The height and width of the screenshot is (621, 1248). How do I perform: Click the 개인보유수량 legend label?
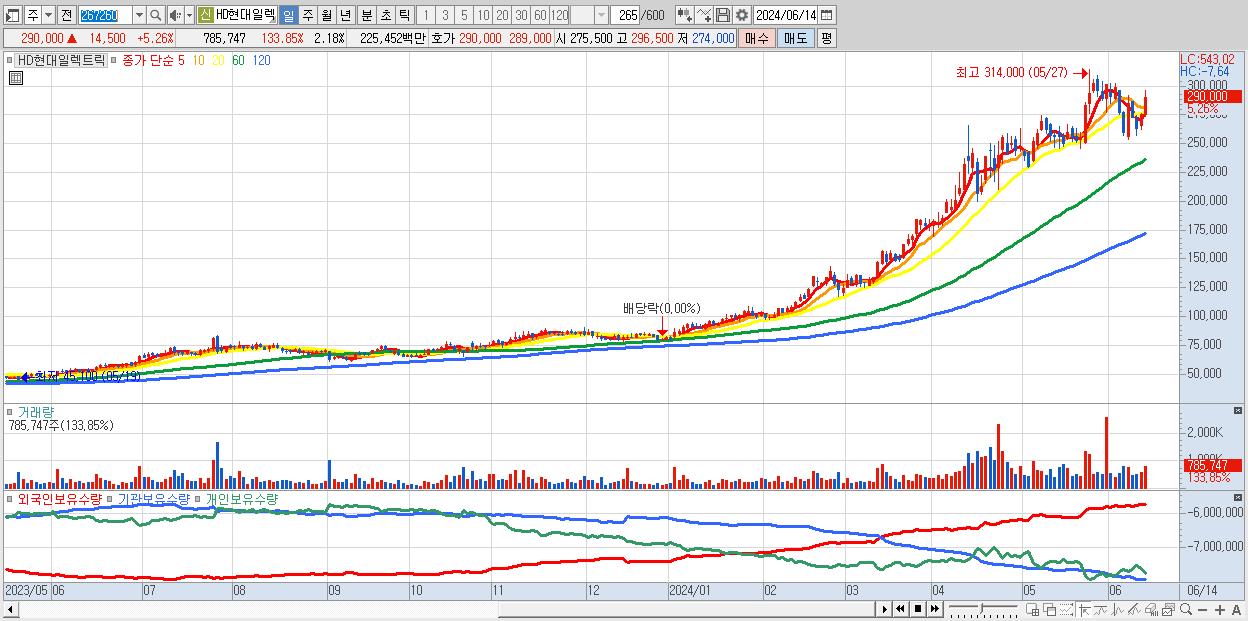[x=242, y=498]
